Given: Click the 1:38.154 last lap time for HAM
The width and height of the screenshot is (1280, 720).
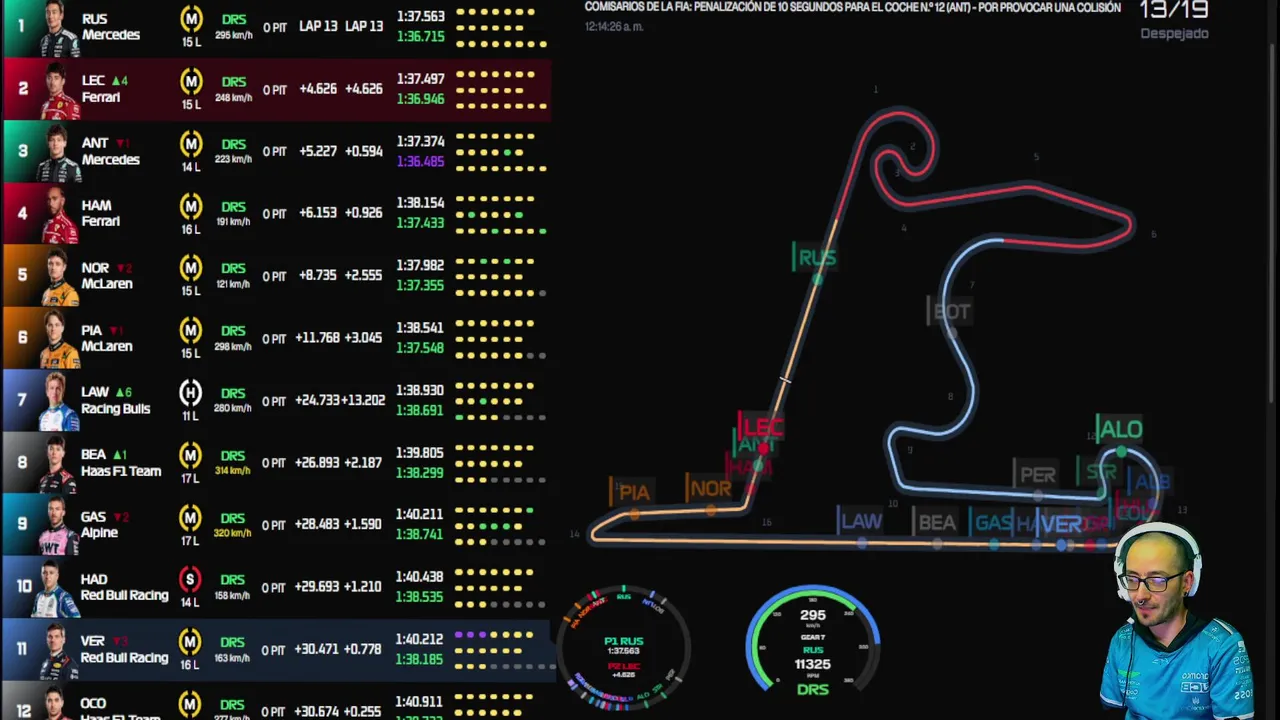Looking at the screenshot, I should [x=420, y=203].
